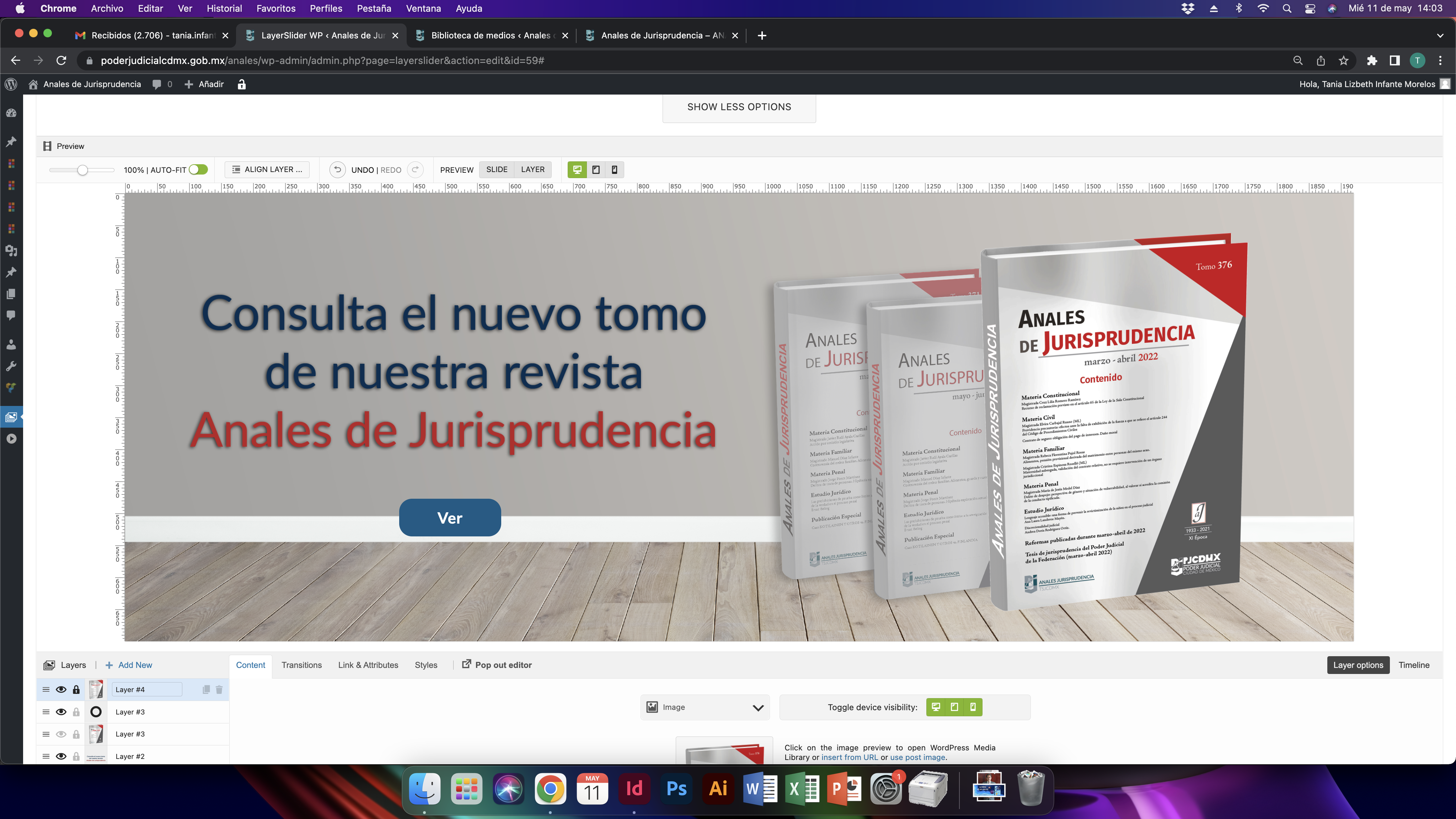Delete Layer #4 with trash icon
This screenshot has width=1456, height=819.
point(219,690)
